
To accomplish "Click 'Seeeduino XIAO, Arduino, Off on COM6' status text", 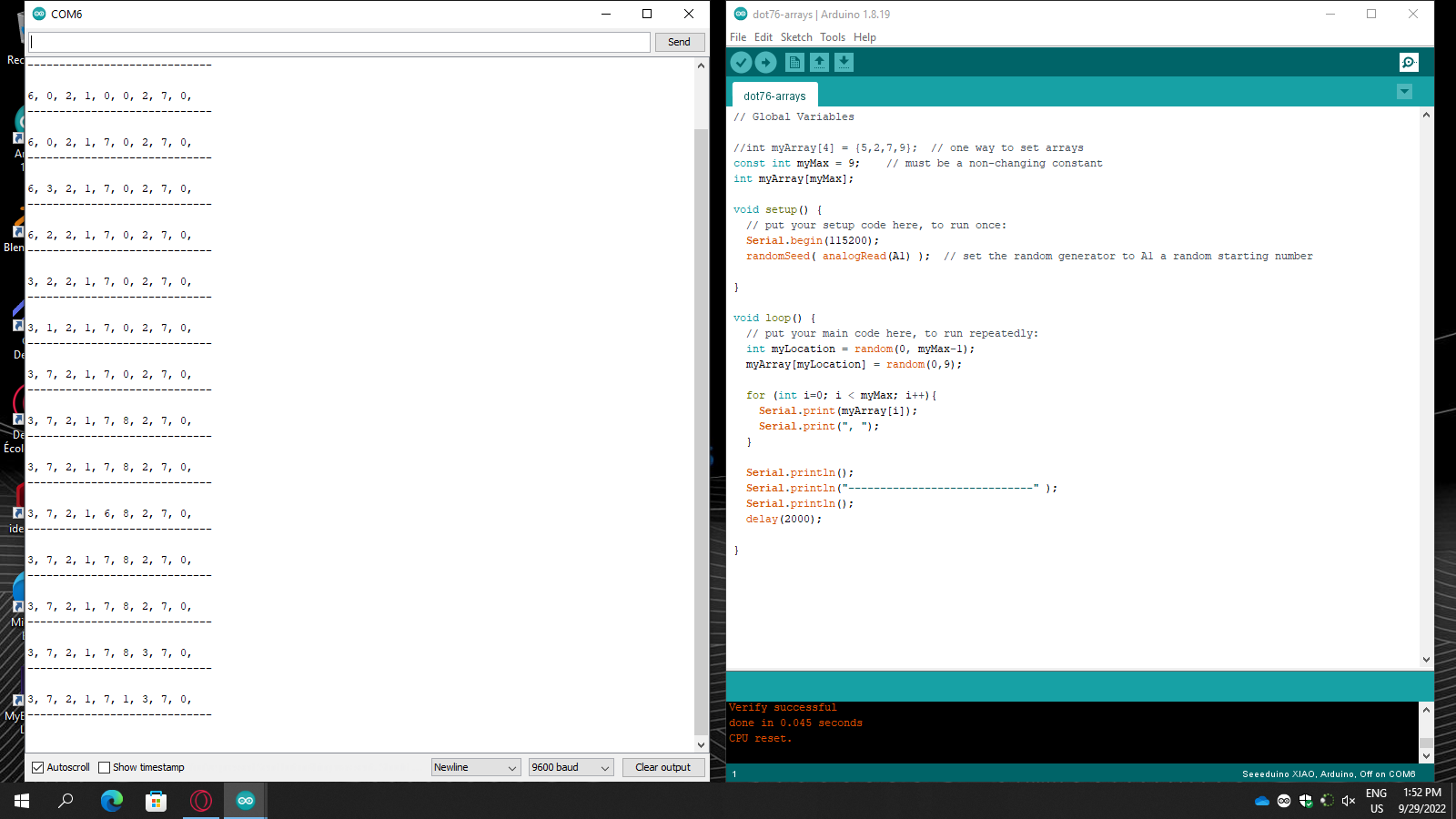I will pos(1329,774).
